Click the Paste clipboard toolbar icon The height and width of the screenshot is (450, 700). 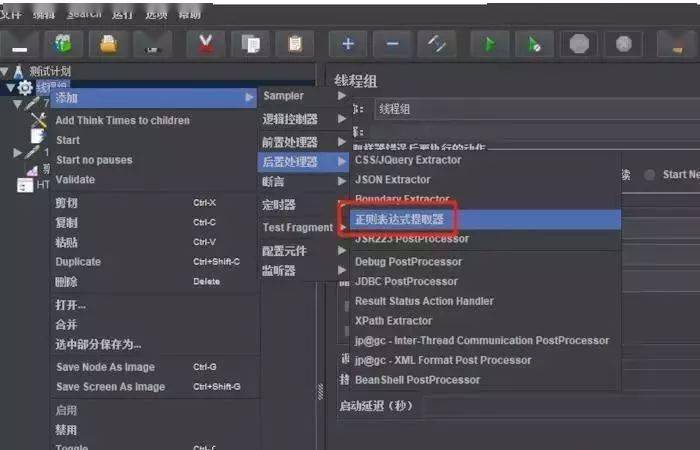tap(295, 44)
